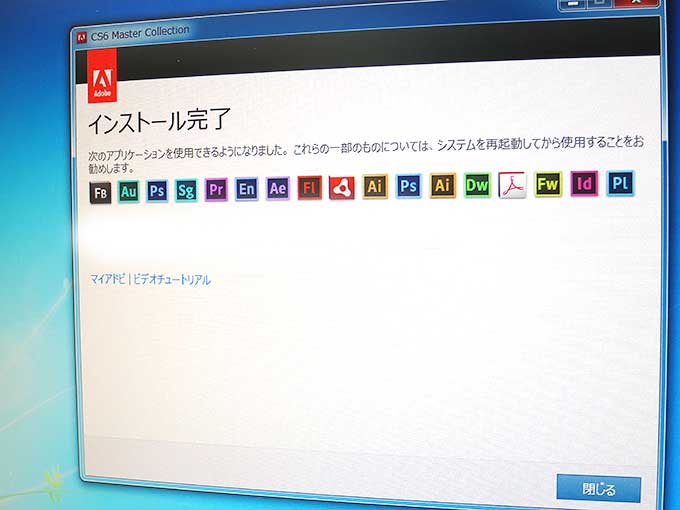The image size is (680, 510).
Task: Click the Fb Flash Builder icon
Action: 100,193
